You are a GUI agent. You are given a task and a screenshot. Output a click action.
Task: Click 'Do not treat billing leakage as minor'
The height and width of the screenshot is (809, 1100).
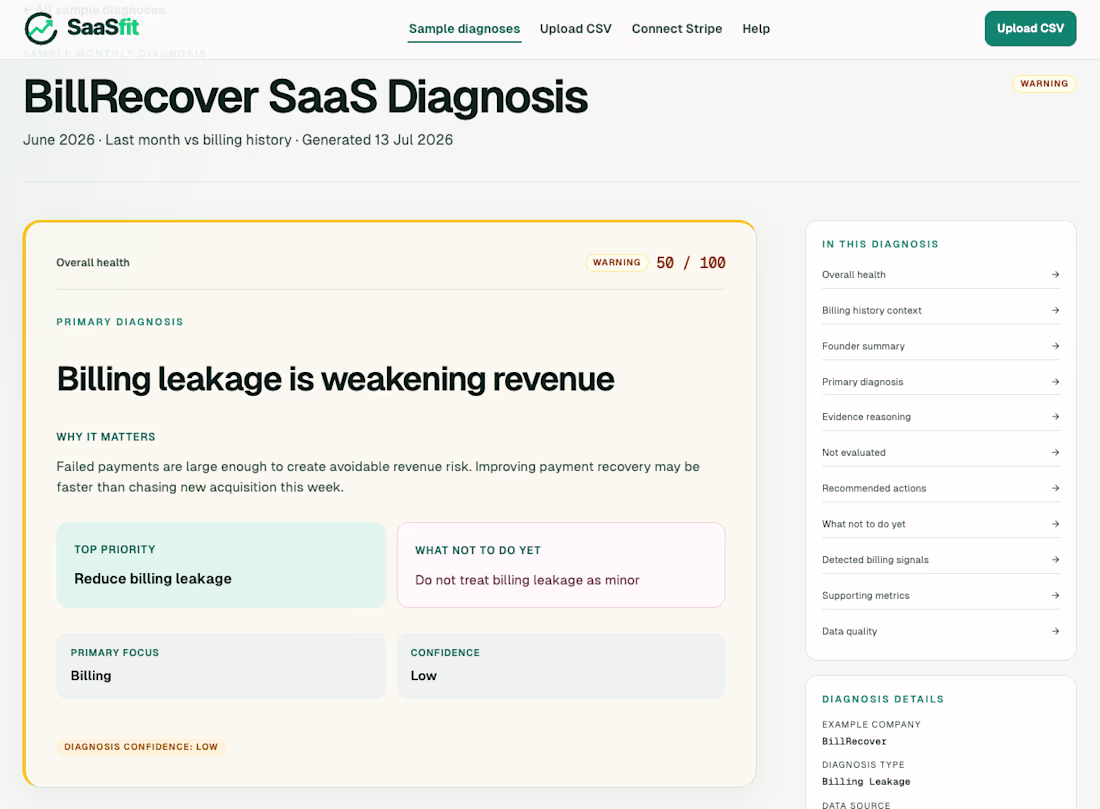click(527, 580)
